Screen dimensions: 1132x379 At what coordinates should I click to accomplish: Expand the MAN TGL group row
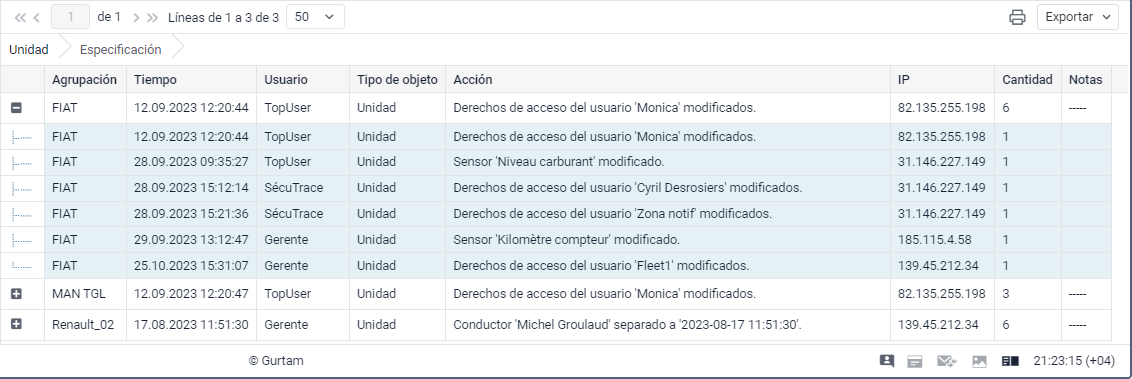click(16, 294)
